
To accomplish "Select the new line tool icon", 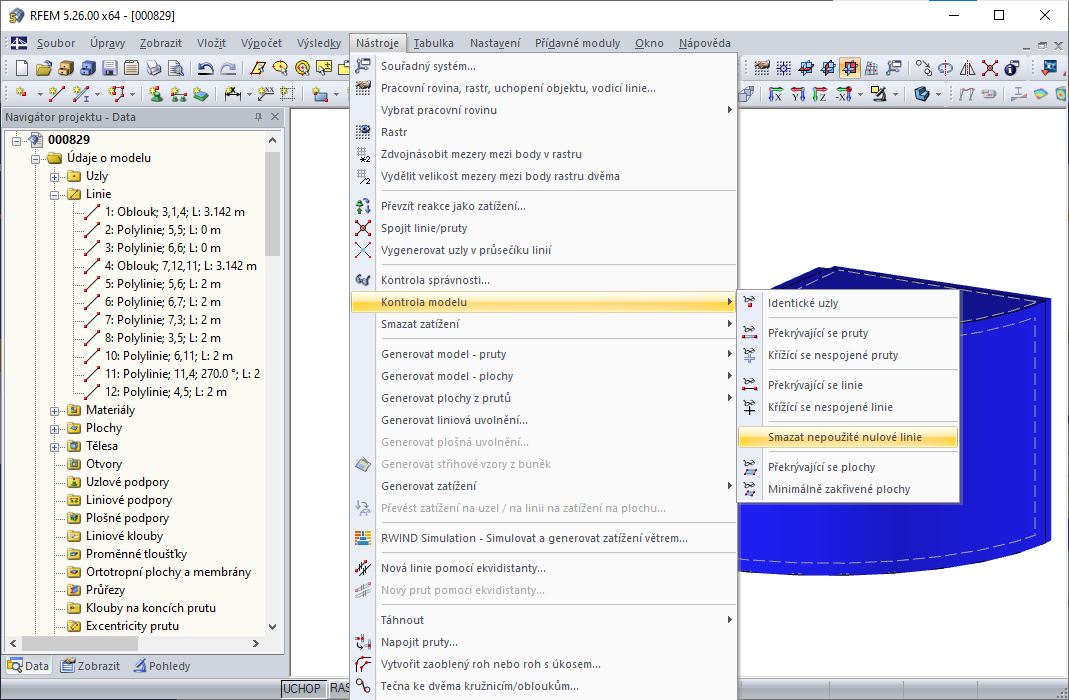I will 57,93.
